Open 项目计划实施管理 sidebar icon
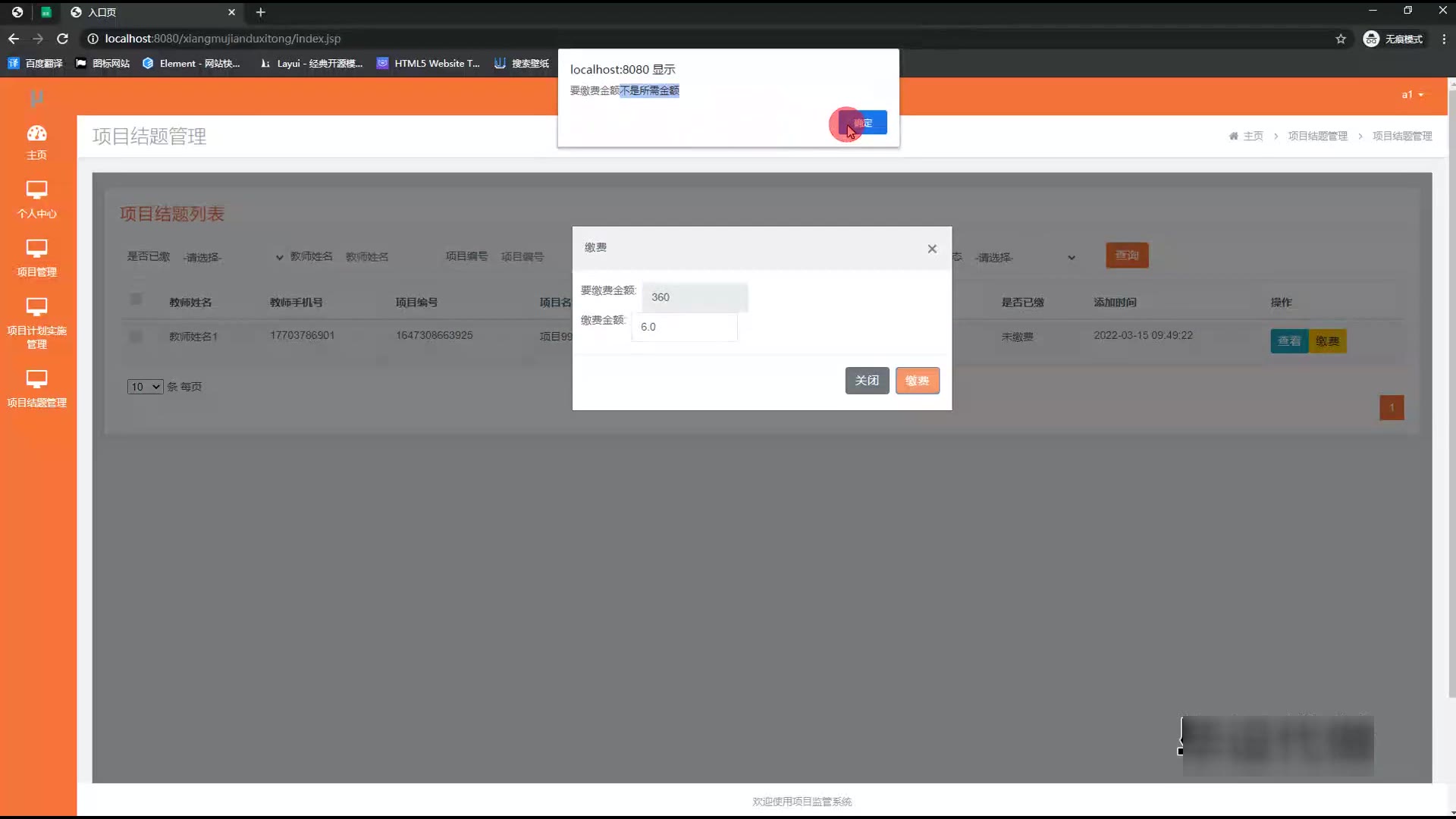 pos(36,306)
